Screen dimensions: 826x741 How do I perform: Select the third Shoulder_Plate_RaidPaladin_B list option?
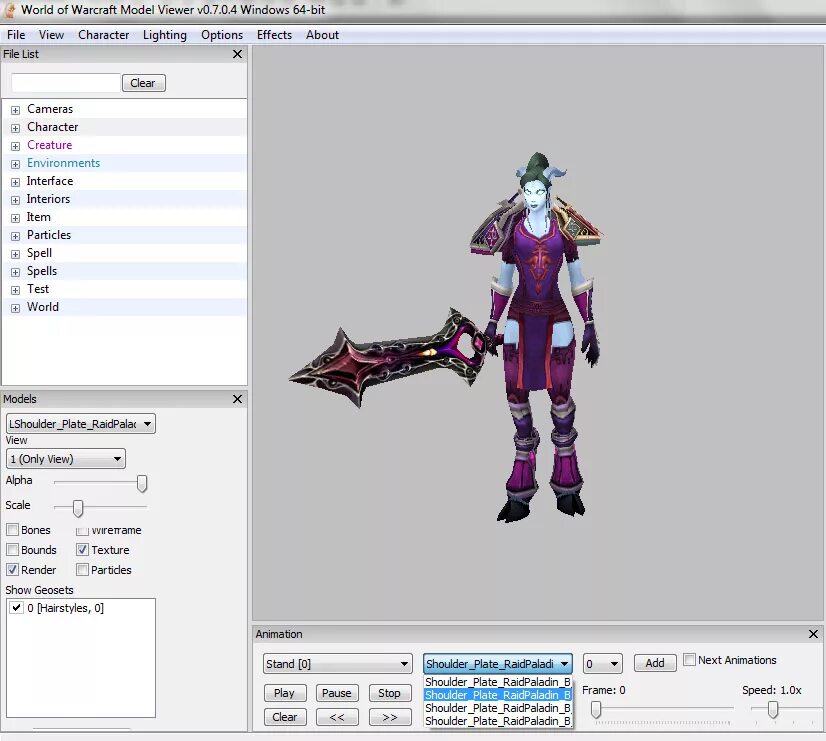[x=498, y=708]
